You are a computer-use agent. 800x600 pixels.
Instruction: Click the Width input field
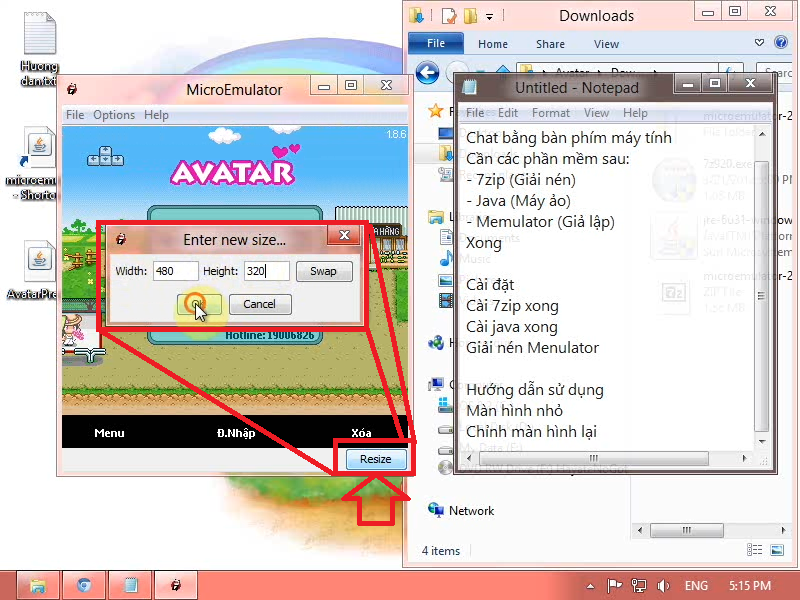[x=176, y=271]
